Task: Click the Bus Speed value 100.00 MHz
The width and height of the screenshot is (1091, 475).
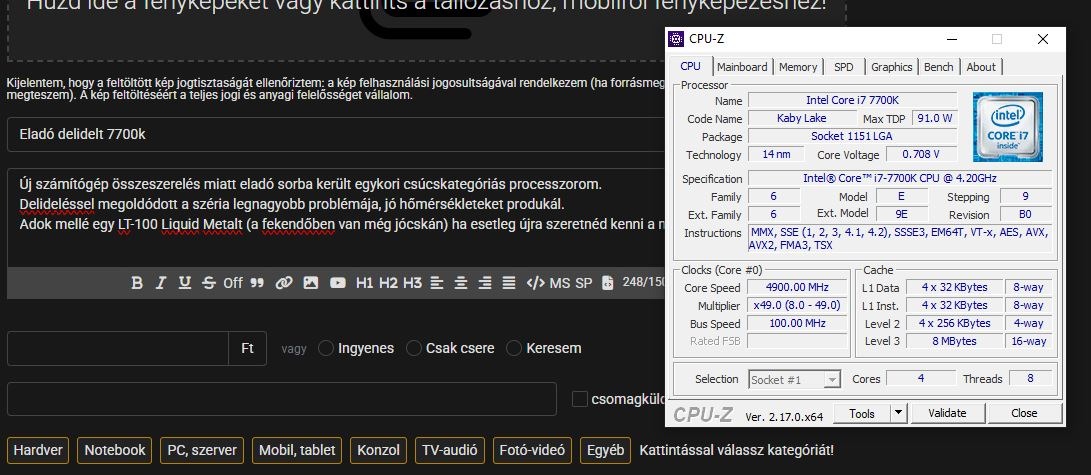Action: pyautogui.click(x=797, y=323)
